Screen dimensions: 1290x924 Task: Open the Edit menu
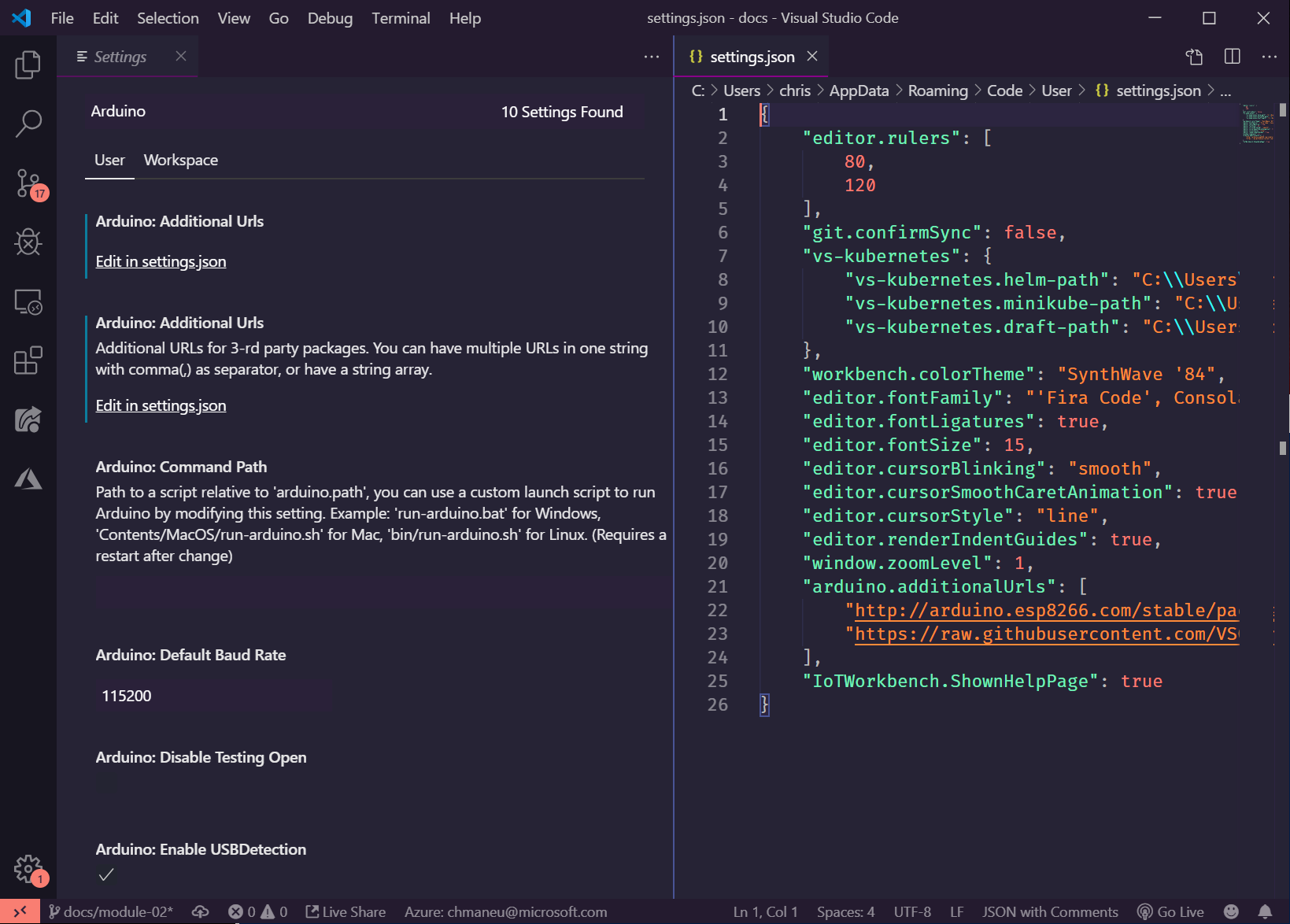click(x=105, y=18)
